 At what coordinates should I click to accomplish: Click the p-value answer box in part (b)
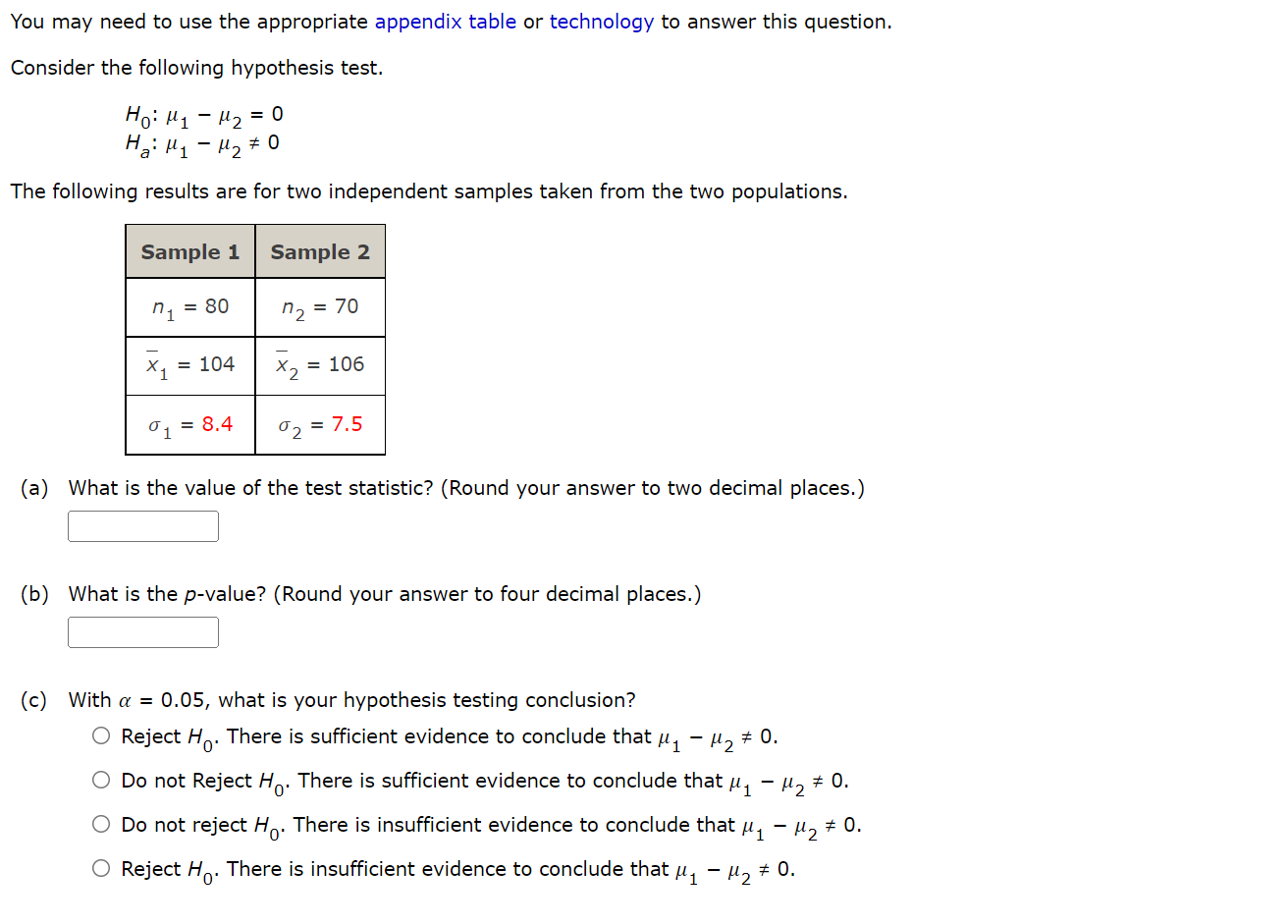(142, 631)
